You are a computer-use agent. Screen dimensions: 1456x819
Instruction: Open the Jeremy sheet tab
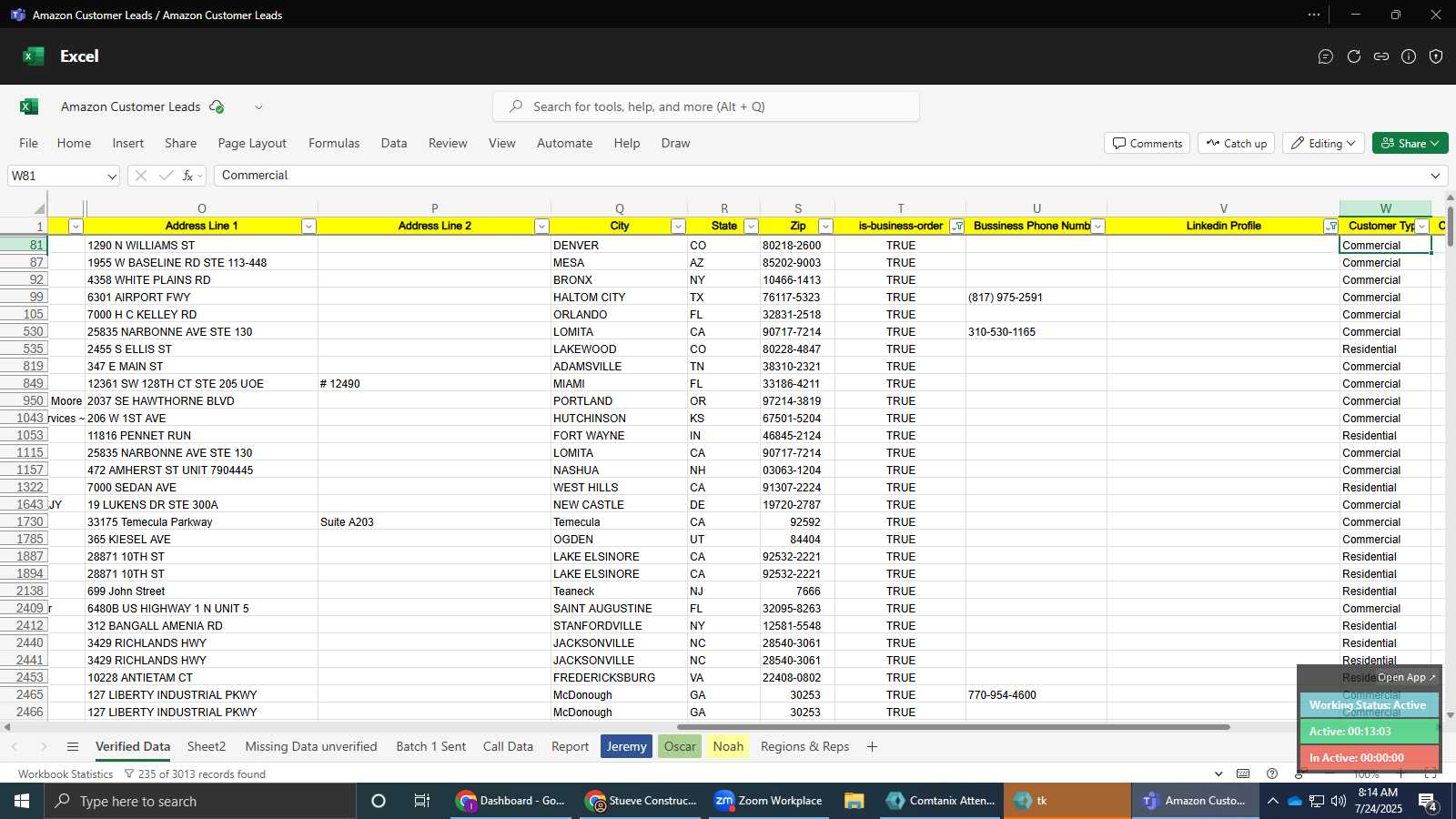coord(626,746)
